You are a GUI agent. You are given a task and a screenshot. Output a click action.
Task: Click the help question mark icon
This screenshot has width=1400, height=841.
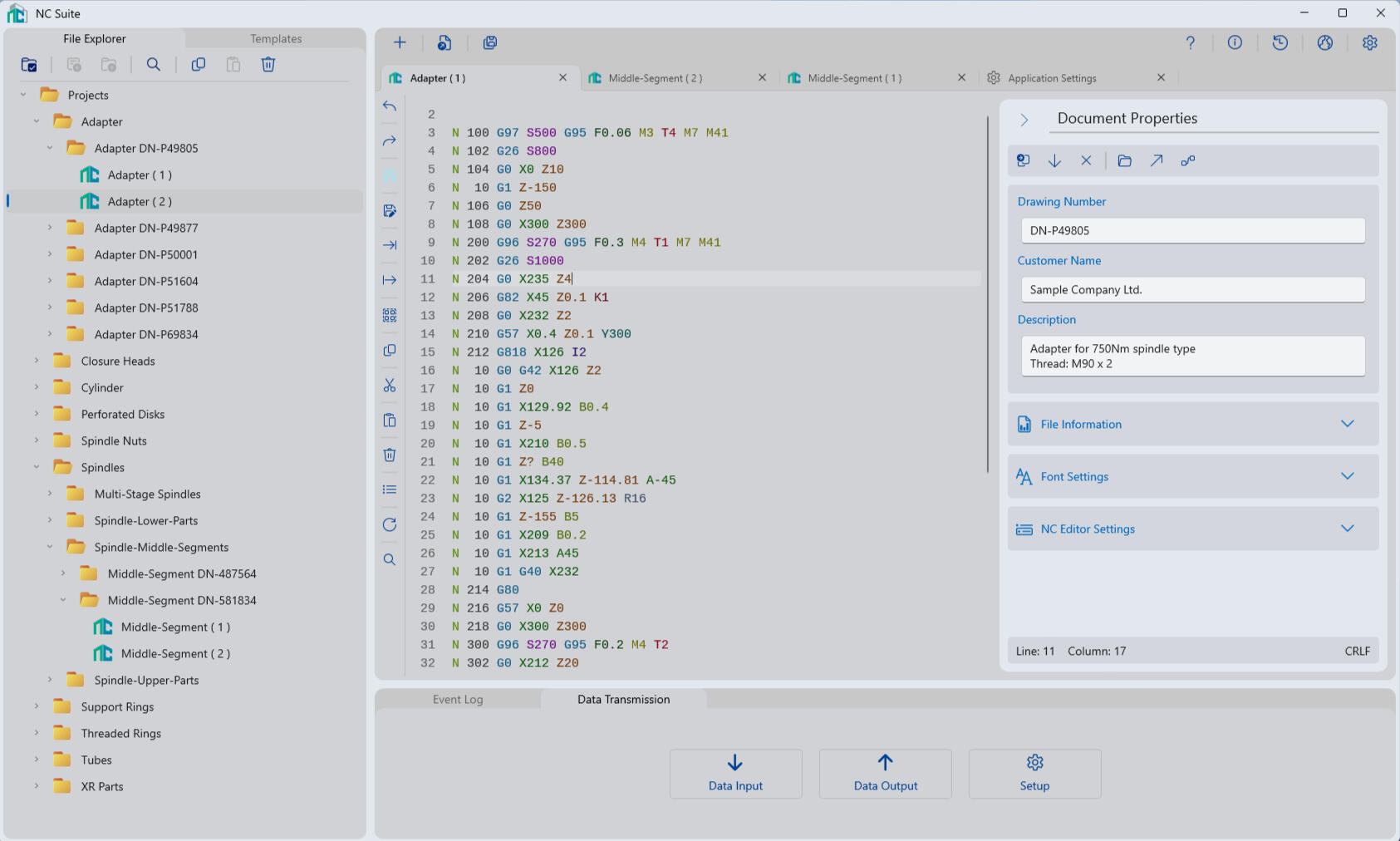(x=1190, y=43)
